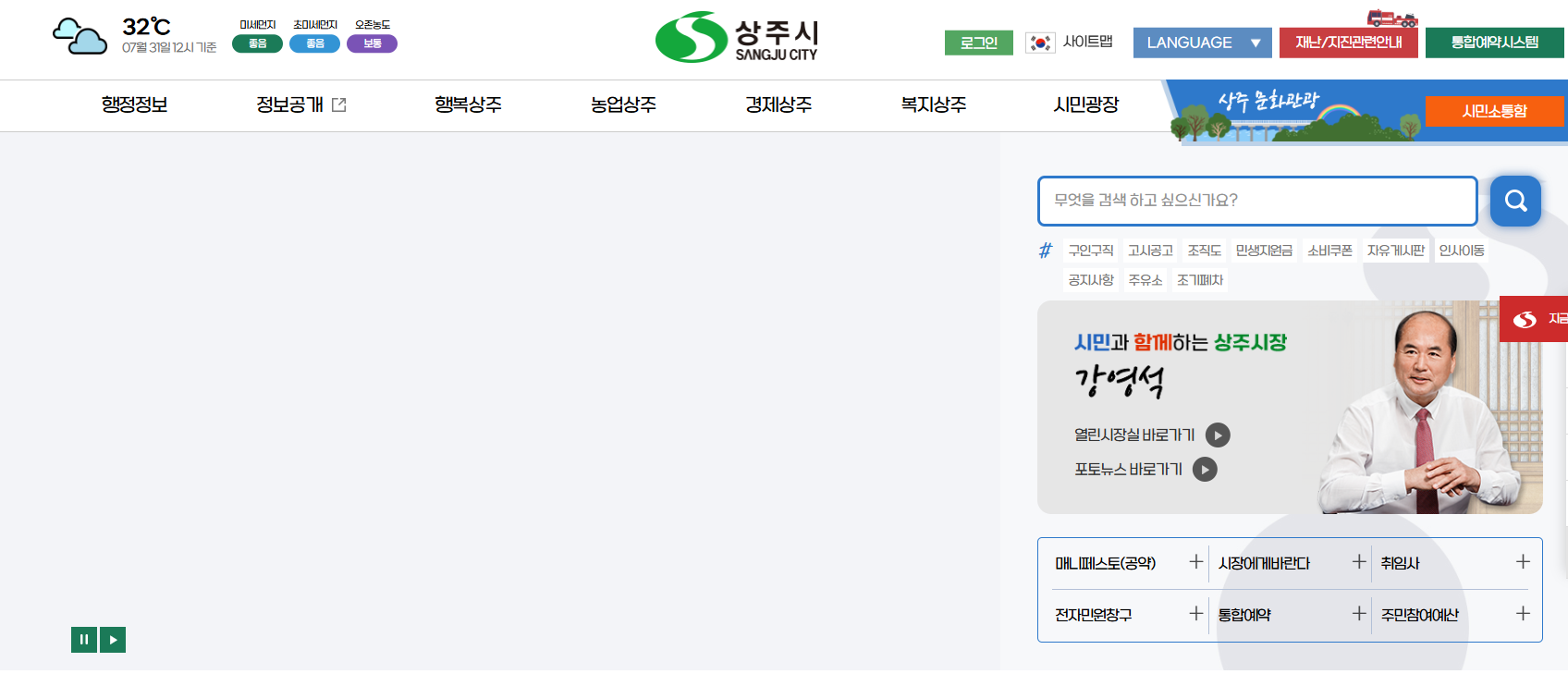Click the 초미세먼지 좋음 badge
This screenshot has width=1568, height=674.
pyautogui.click(x=314, y=43)
